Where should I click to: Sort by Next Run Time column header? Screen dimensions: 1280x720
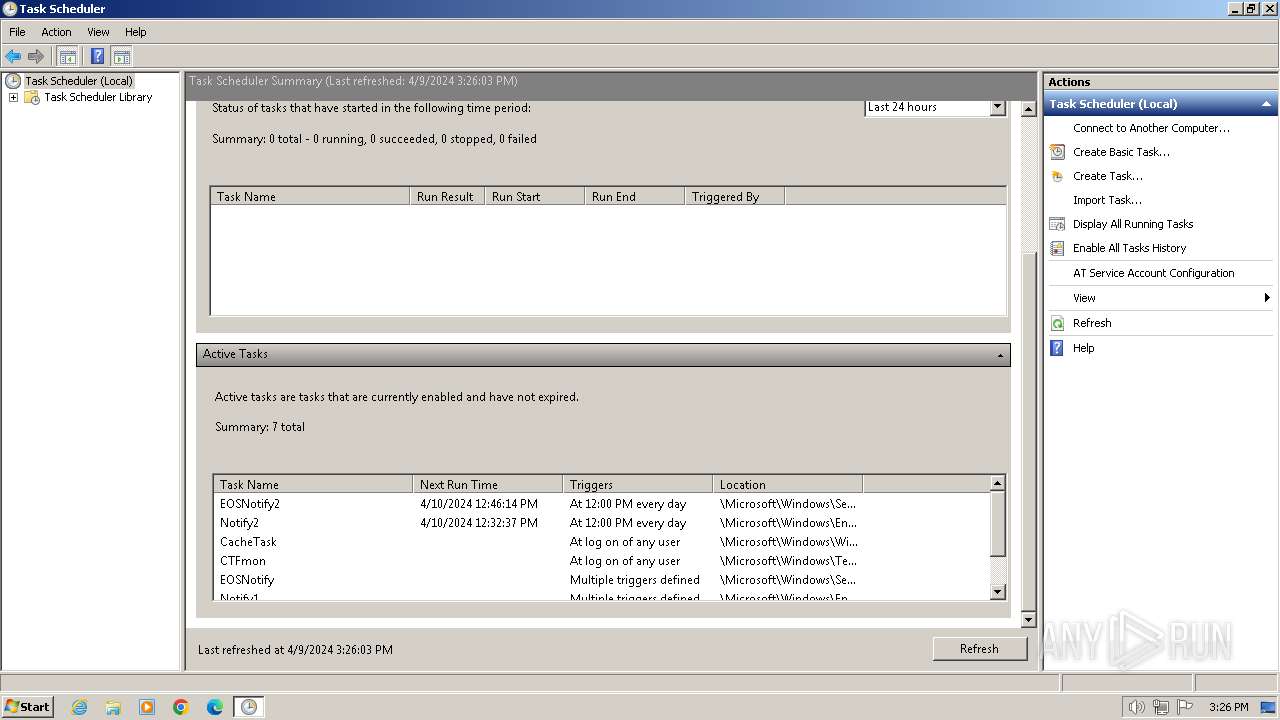[x=487, y=484]
